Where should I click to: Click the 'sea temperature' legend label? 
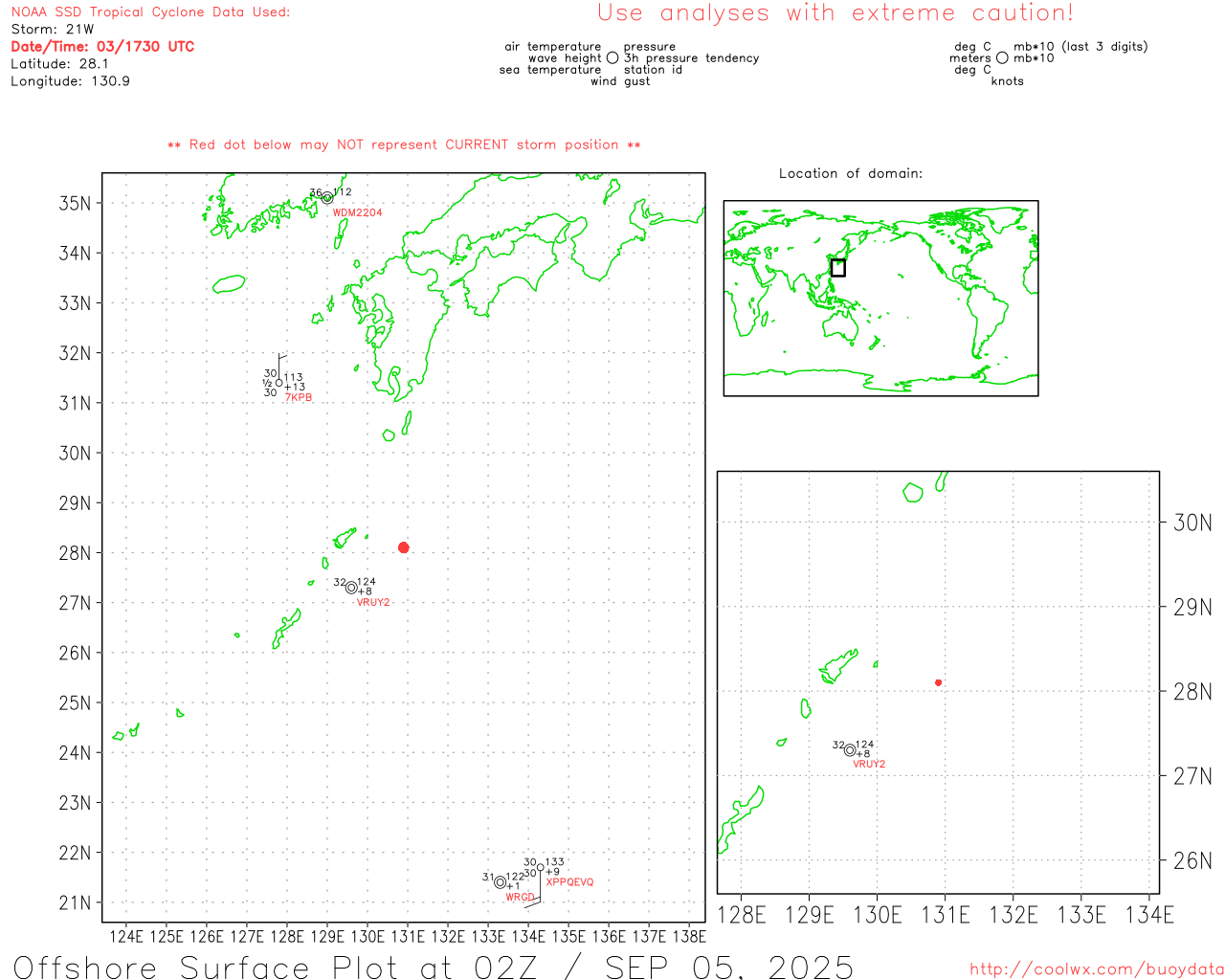(x=550, y=69)
